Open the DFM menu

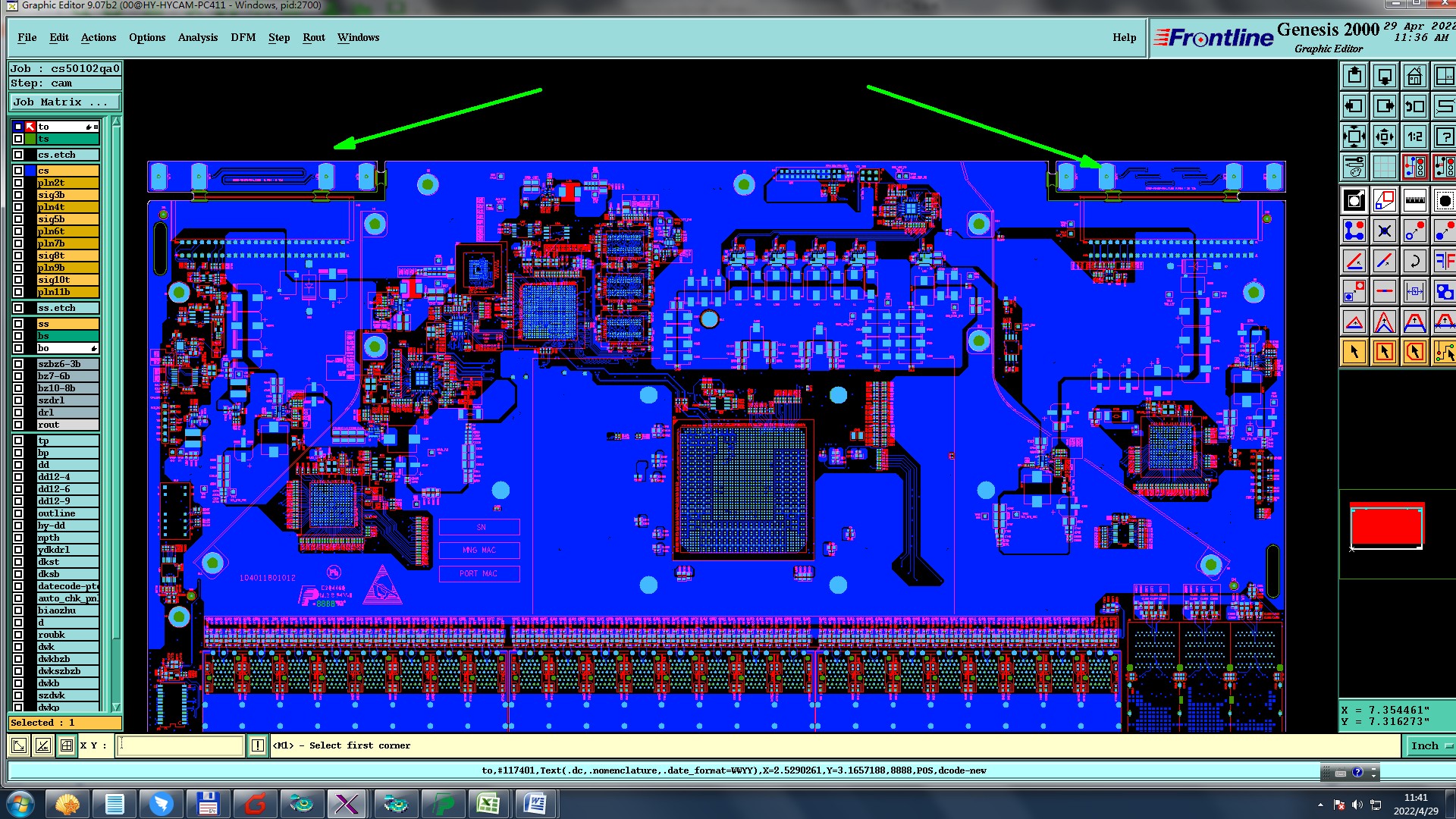(243, 37)
